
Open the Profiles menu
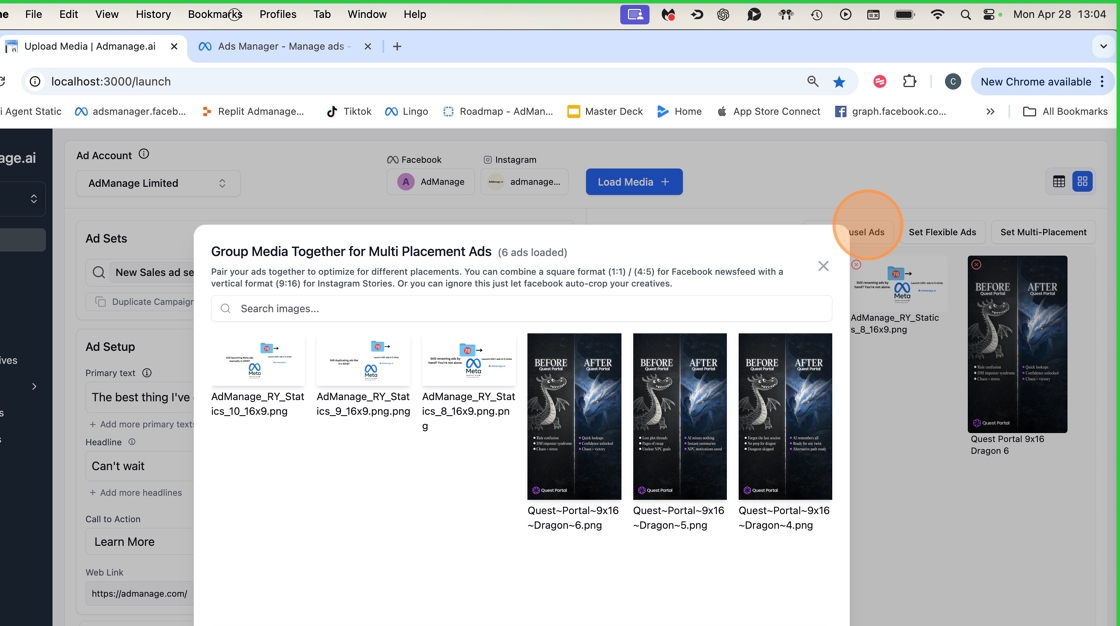pyautogui.click(x=277, y=14)
